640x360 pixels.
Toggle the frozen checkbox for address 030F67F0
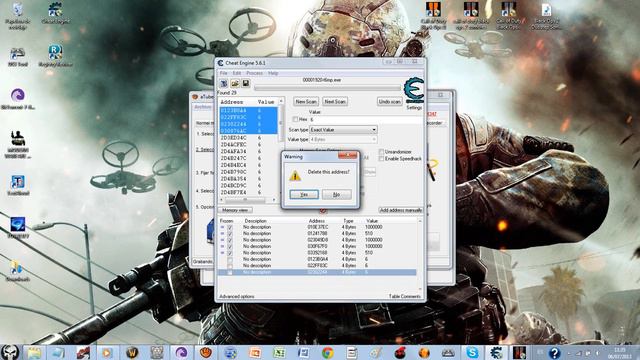(x=230, y=246)
